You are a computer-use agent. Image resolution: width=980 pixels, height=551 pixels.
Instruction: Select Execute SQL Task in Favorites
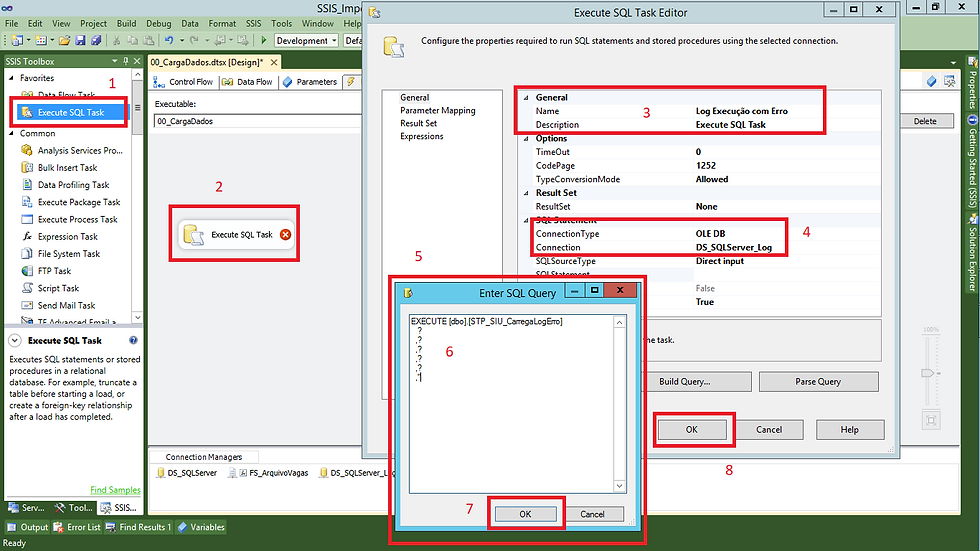[70, 112]
